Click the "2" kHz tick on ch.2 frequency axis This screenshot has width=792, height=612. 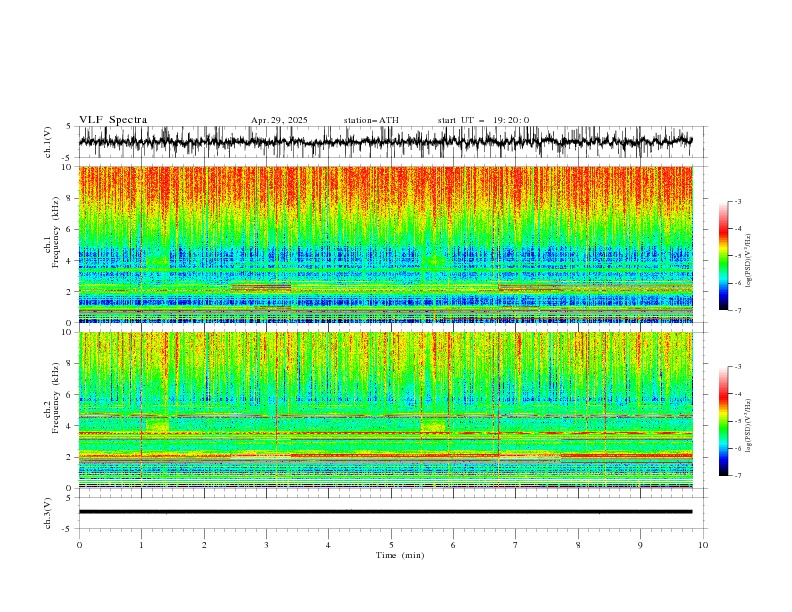coord(71,457)
